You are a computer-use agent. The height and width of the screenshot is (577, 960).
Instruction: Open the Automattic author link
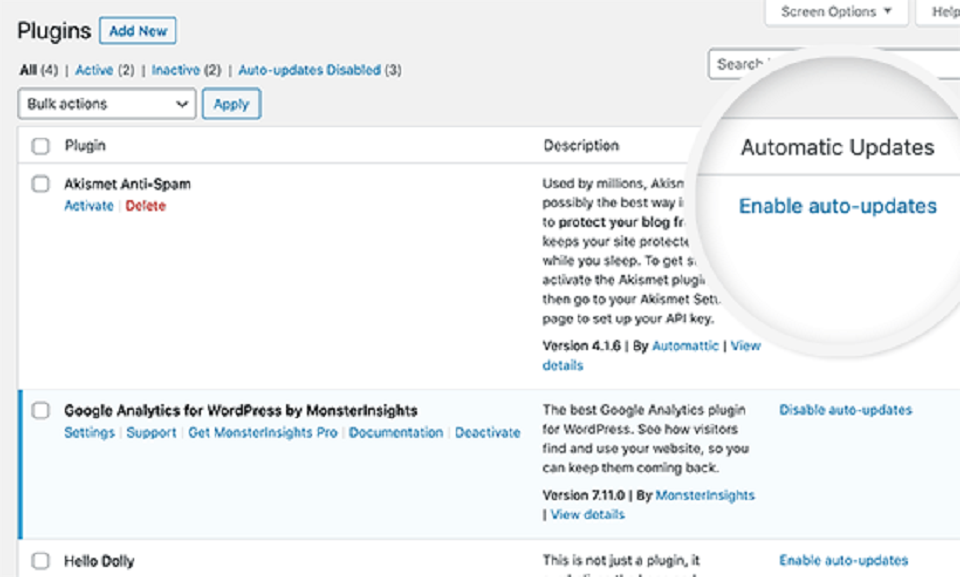686,346
